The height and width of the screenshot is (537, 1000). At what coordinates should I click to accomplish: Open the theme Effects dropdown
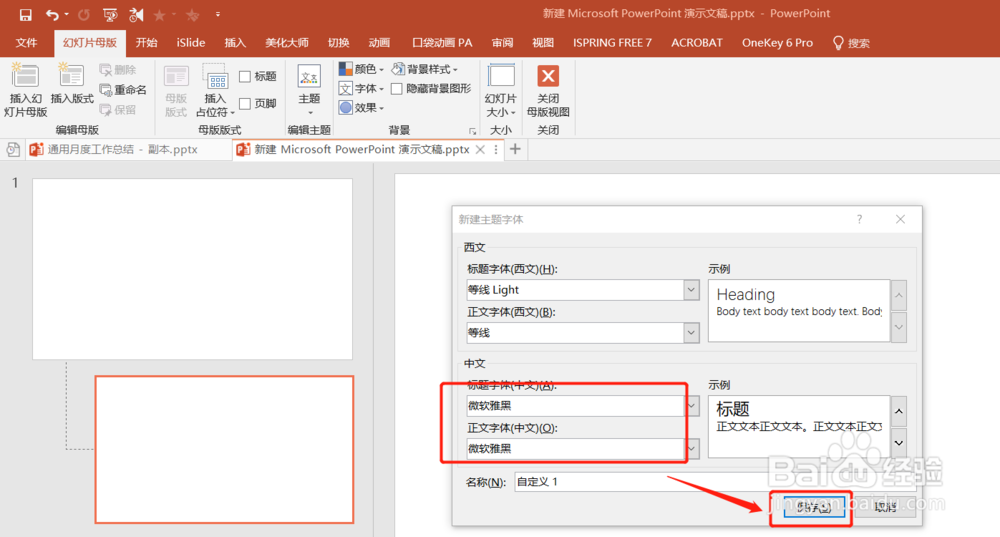click(361, 108)
